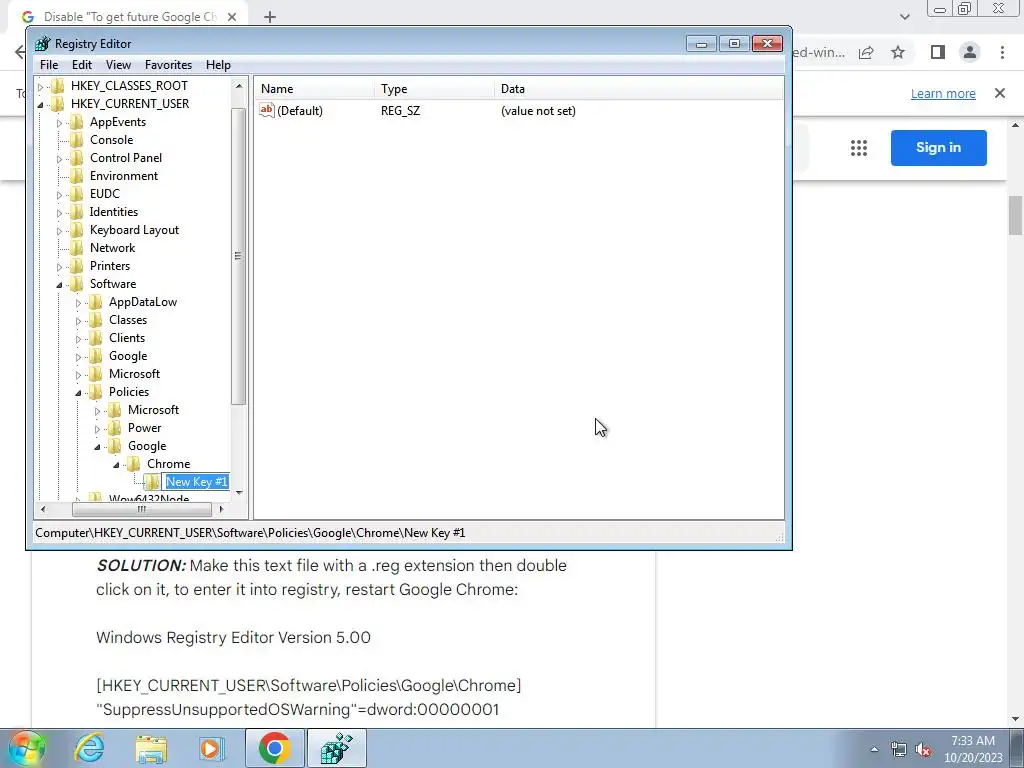
Task: Click the Chrome share page icon
Action: click(x=866, y=52)
